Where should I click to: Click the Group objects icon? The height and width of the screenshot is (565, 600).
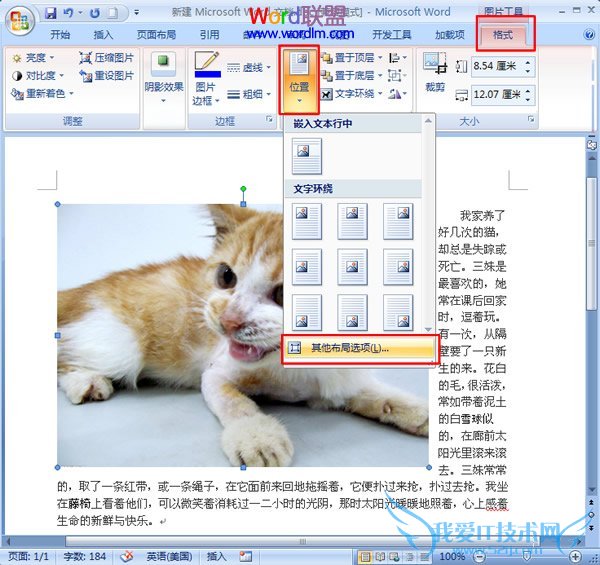click(x=398, y=76)
